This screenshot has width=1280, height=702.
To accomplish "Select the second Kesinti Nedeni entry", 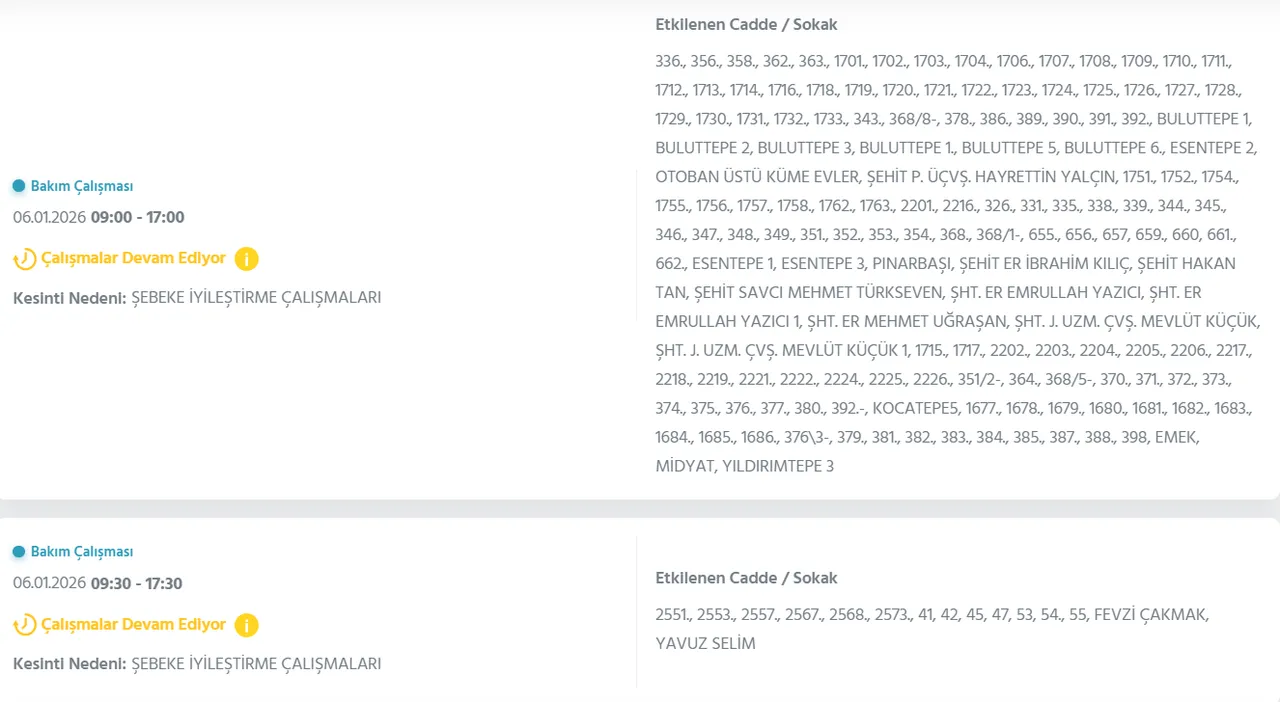I will 196,663.
